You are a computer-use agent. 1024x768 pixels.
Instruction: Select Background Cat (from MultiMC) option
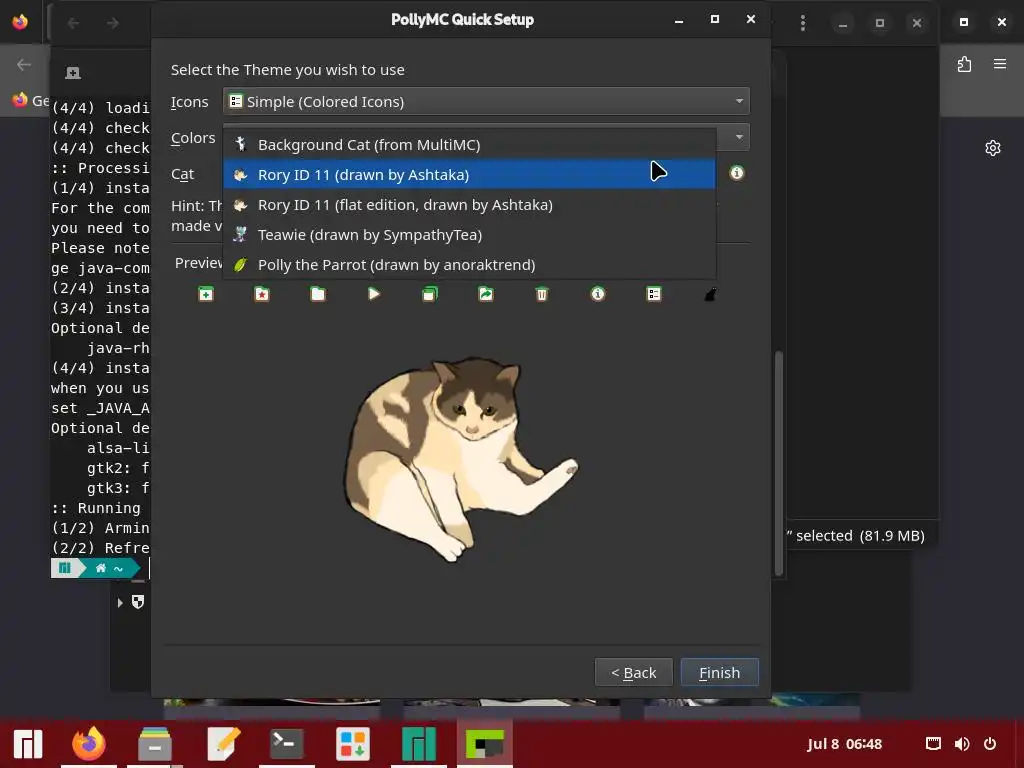coord(469,144)
